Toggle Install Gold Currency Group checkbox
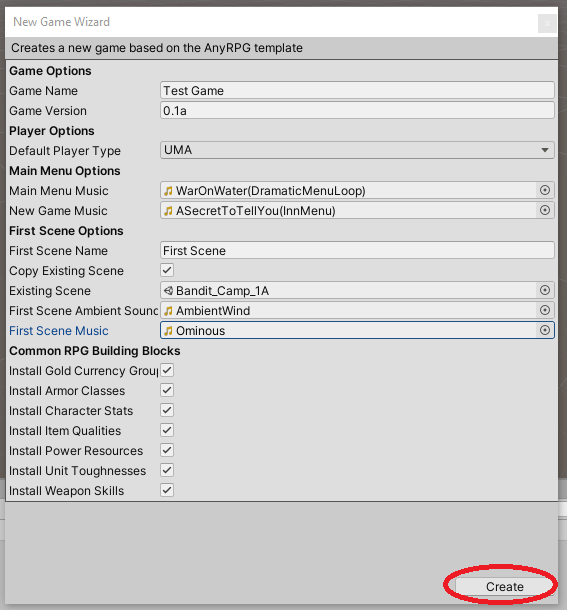Image resolution: width=567 pixels, height=610 pixels. click(x=167, y=370)
